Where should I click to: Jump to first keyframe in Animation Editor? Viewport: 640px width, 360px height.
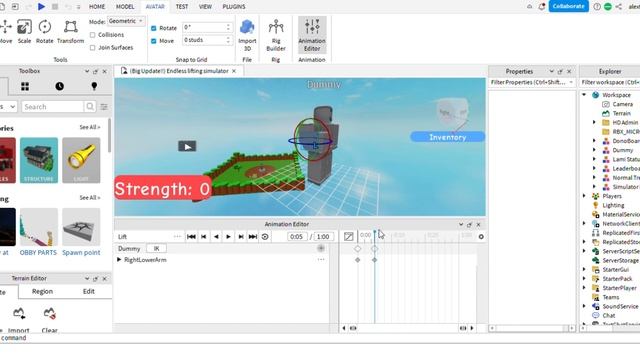(x=191, y=237)
